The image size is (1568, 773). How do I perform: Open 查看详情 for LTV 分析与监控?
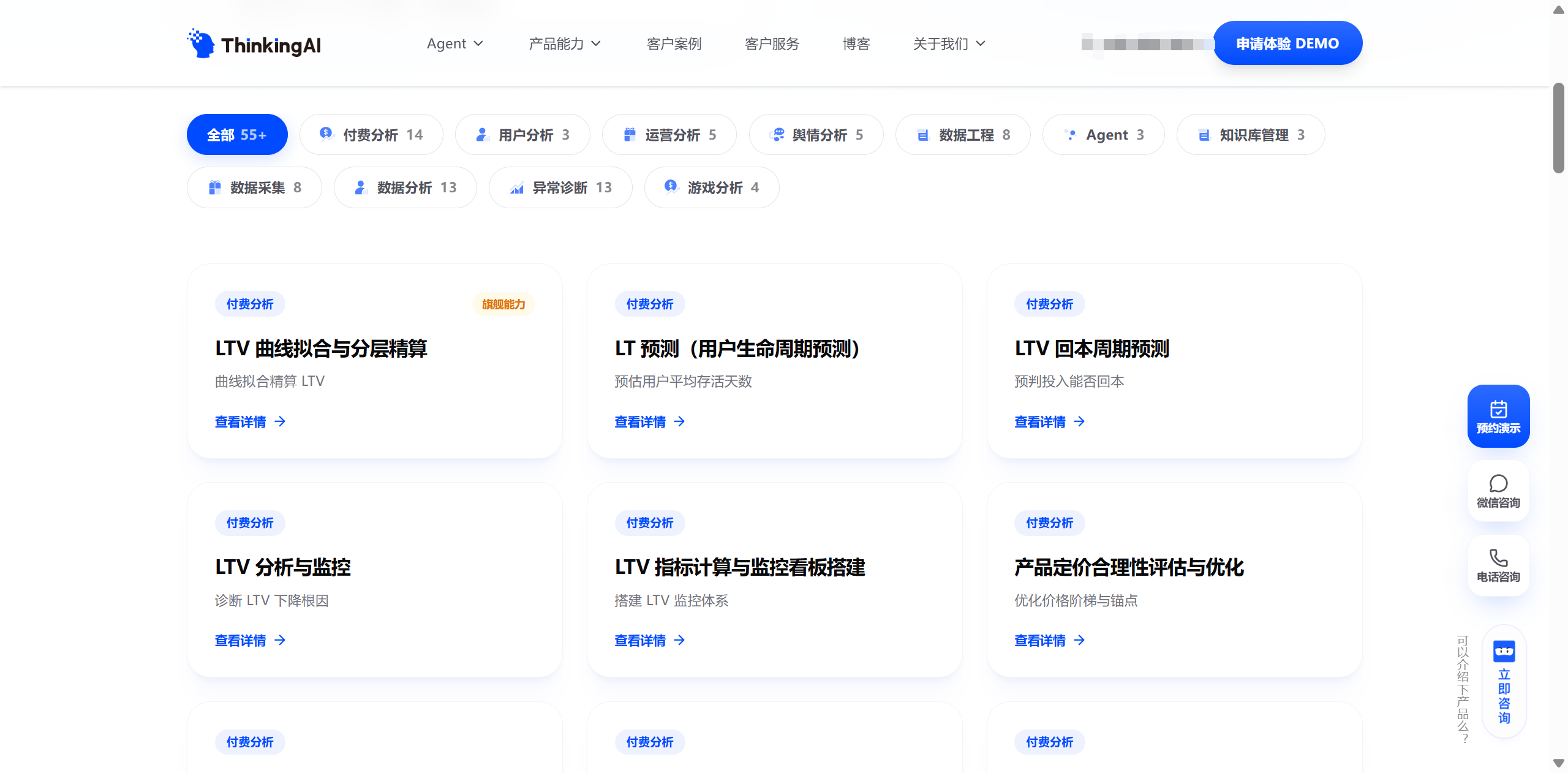(250, 640)
